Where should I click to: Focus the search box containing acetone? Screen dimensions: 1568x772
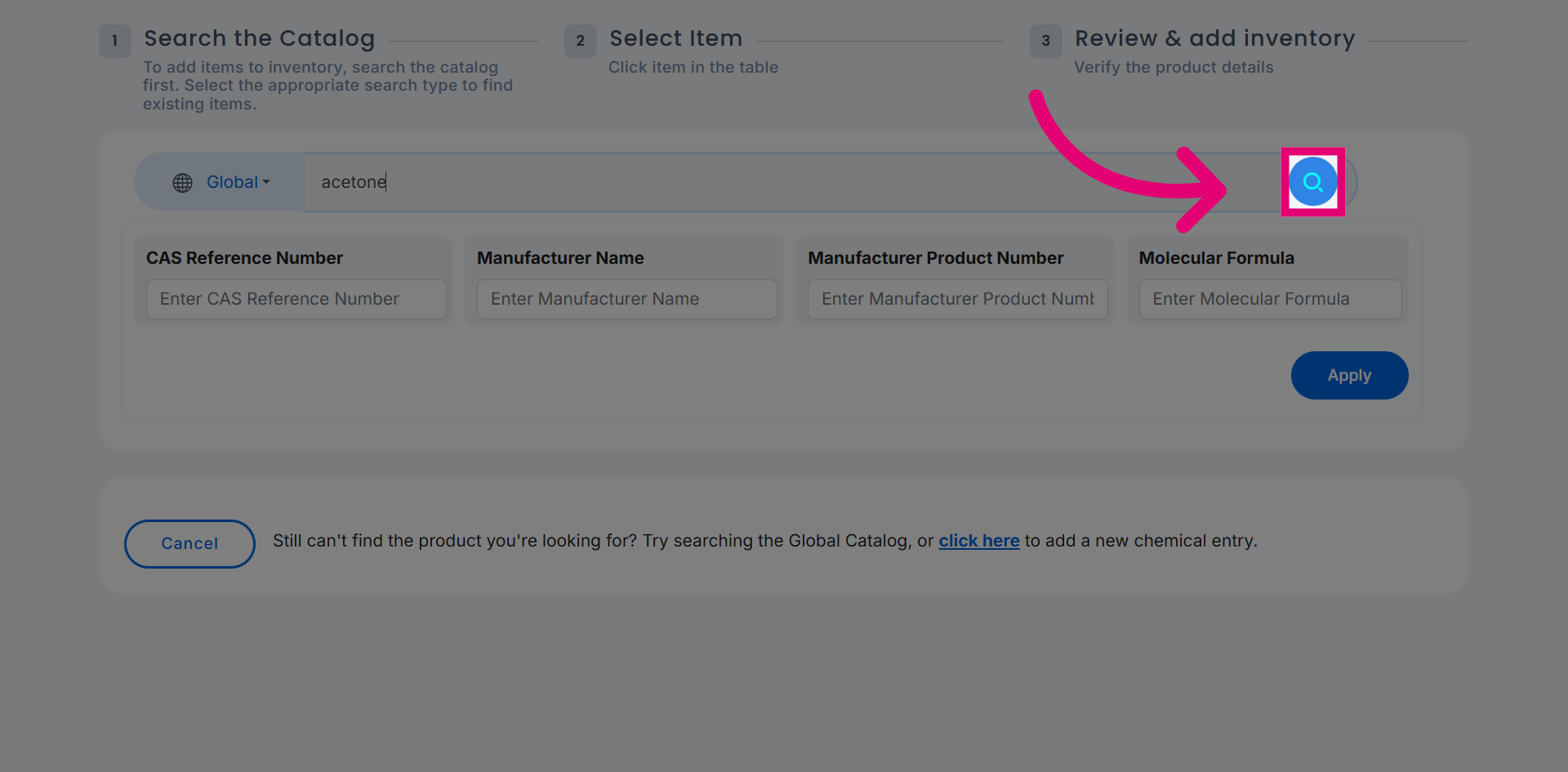pos(792,181)
